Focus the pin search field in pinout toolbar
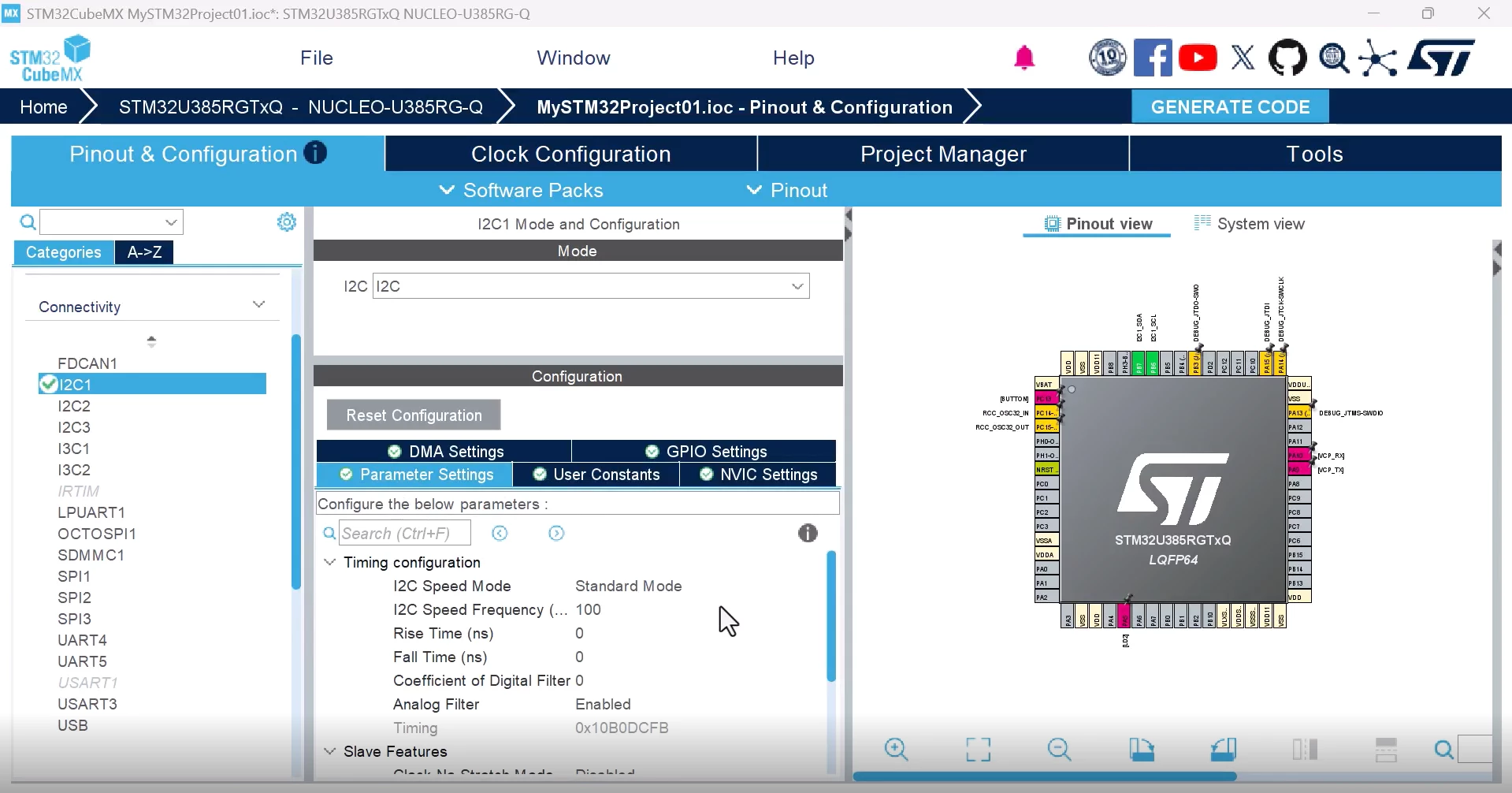Image resolution: width=1512 pixels, height=793 pixels. [1475, 749]
